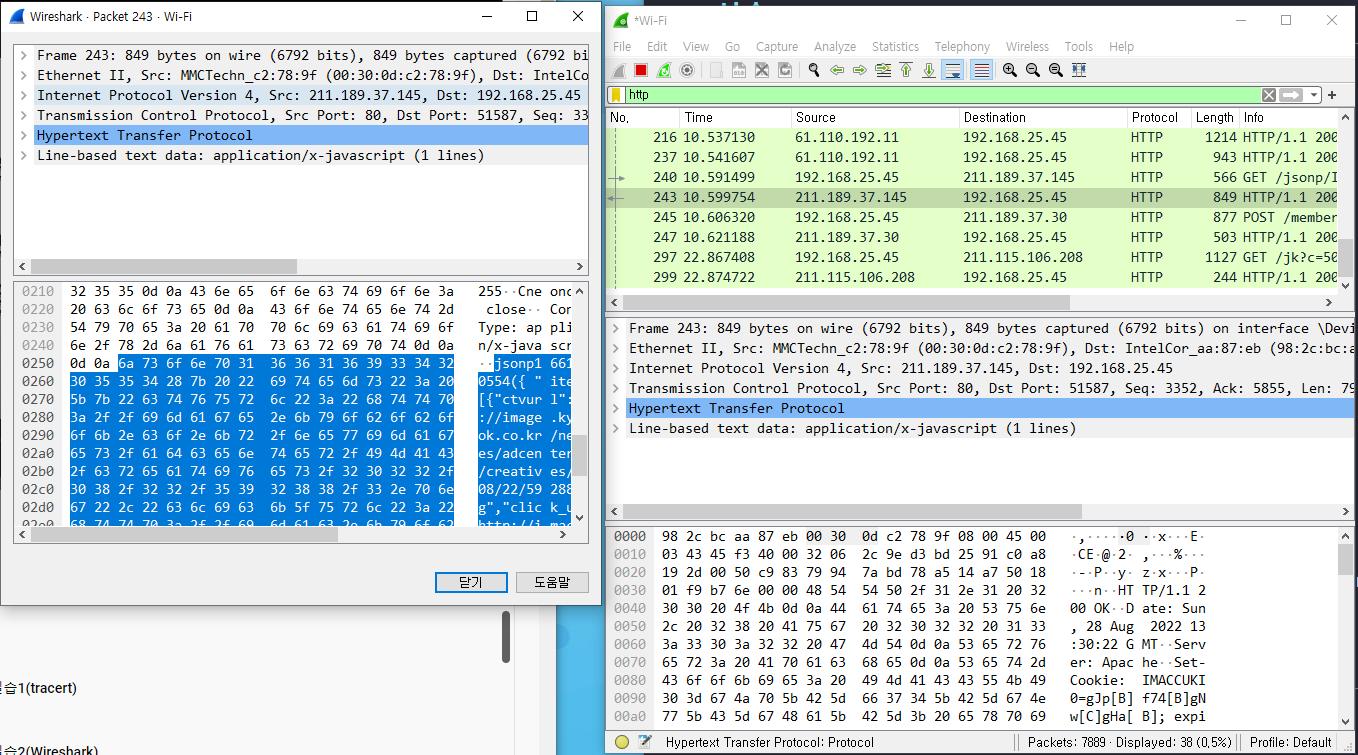Screen dimensions: 1358x755
Task: Select packet 245 POST /member row
Action: (x=973, y=217)
